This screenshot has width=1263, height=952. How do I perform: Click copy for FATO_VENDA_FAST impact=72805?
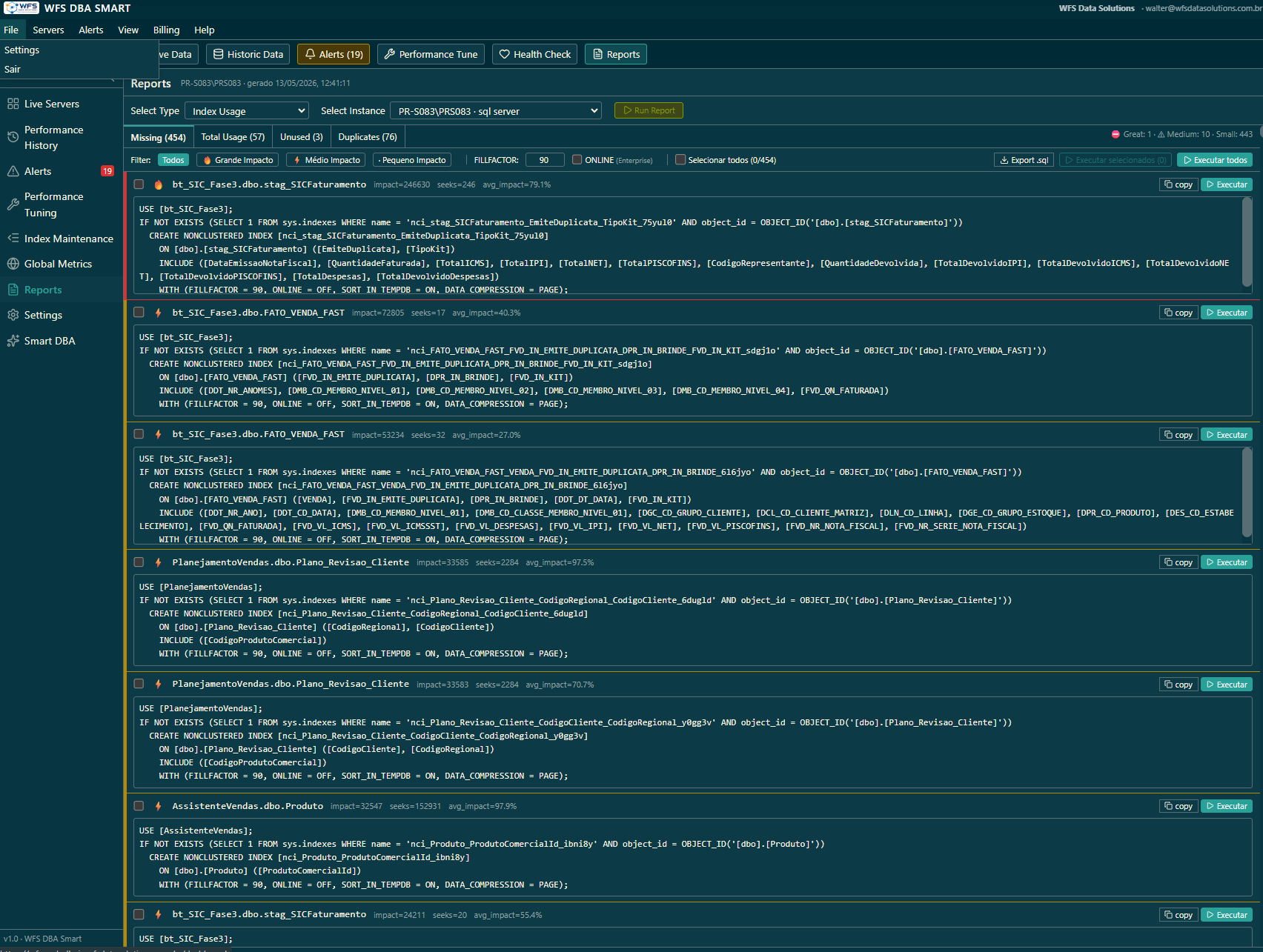(x=1179, y=313)
